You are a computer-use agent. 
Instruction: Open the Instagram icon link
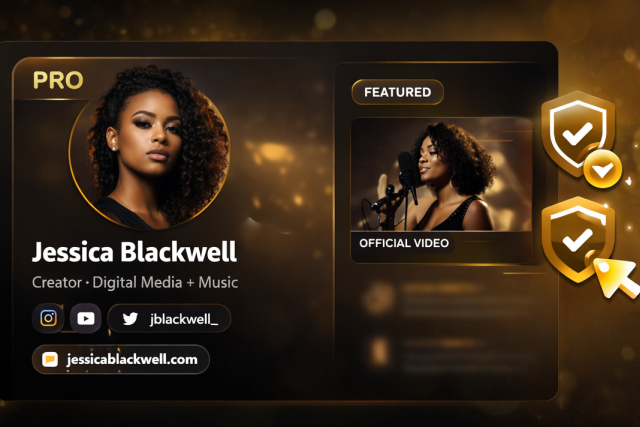48,318
